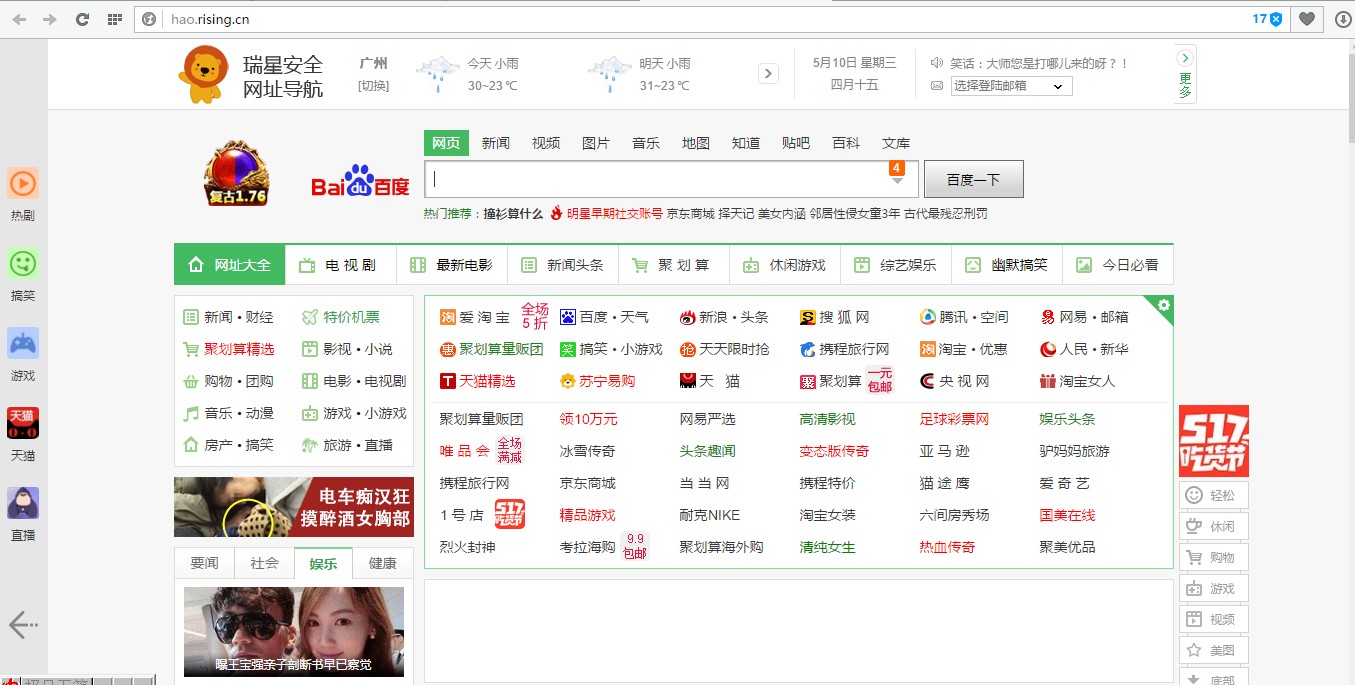1355x685 pixels.
Task: Open settings gear on sites panel
Action: (x=1164, y=305)
